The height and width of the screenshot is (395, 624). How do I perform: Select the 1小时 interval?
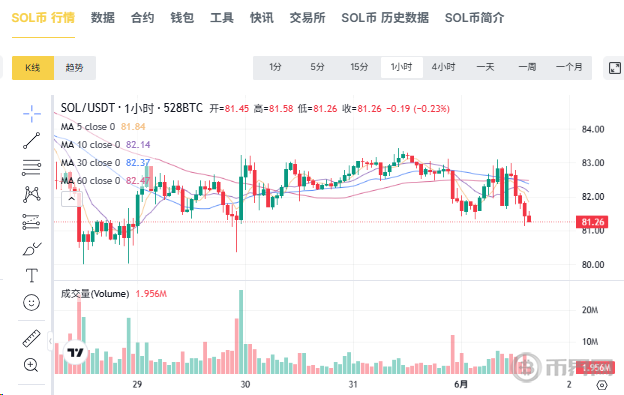click(x=401, y=67)
